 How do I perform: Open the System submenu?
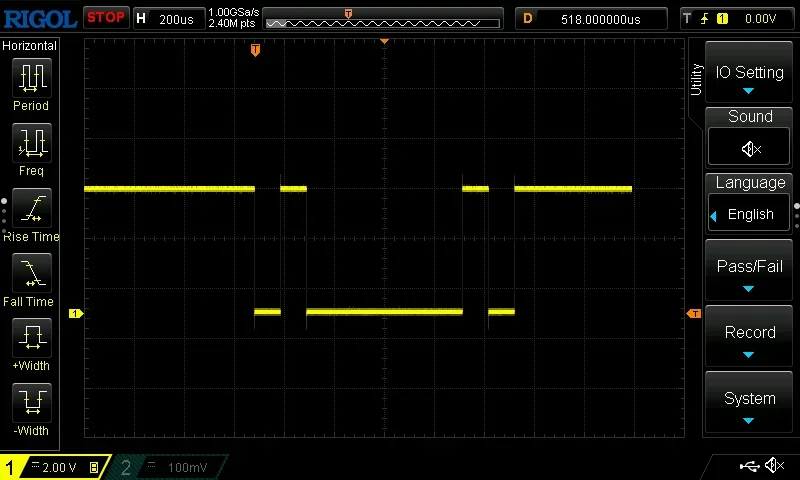tap(749, 402)
